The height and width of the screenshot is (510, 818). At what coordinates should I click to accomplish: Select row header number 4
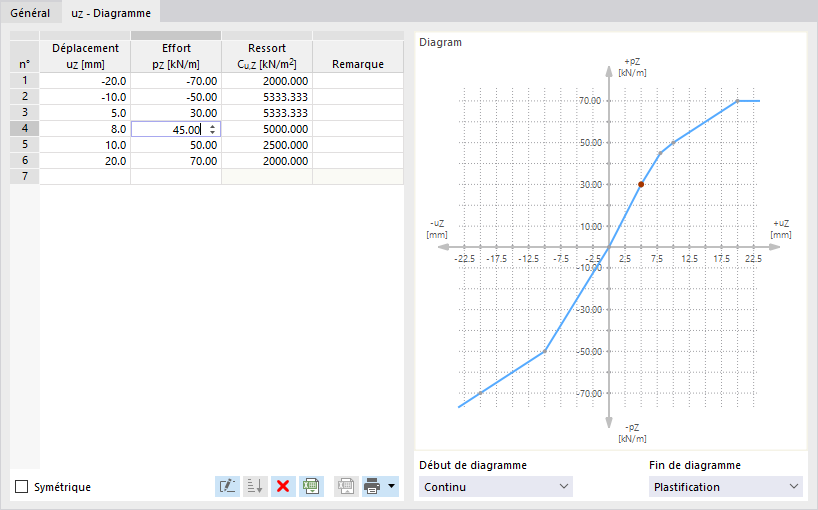pyautogui.click(x=25, y=129)
